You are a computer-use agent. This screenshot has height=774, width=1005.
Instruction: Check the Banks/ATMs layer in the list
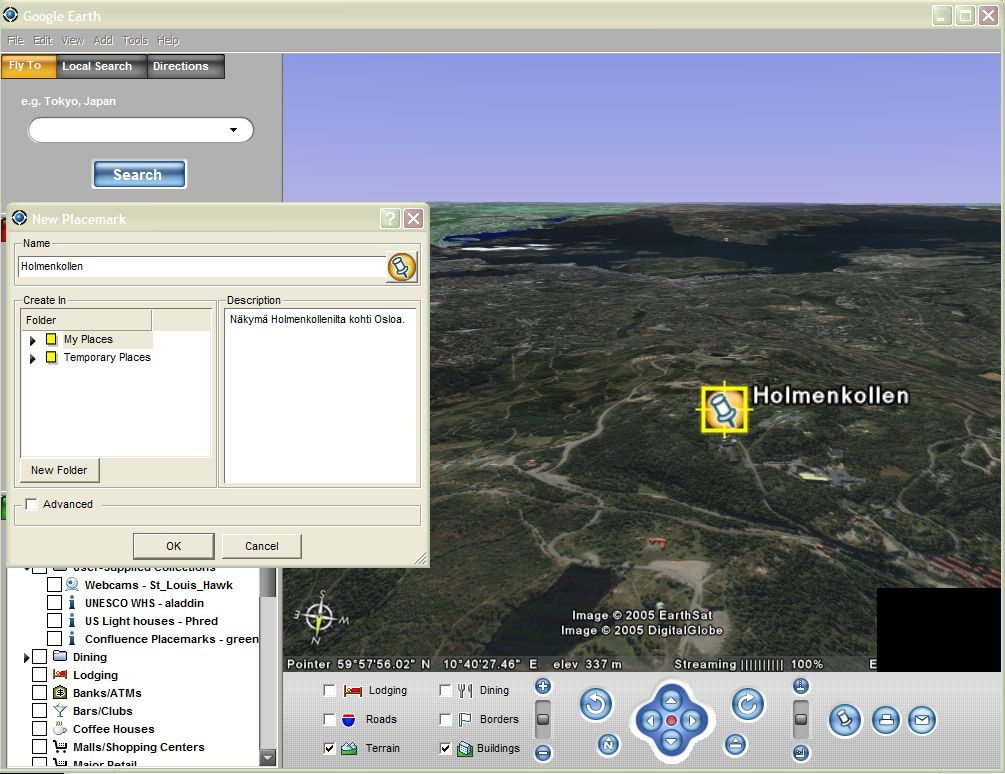(39, 693)
